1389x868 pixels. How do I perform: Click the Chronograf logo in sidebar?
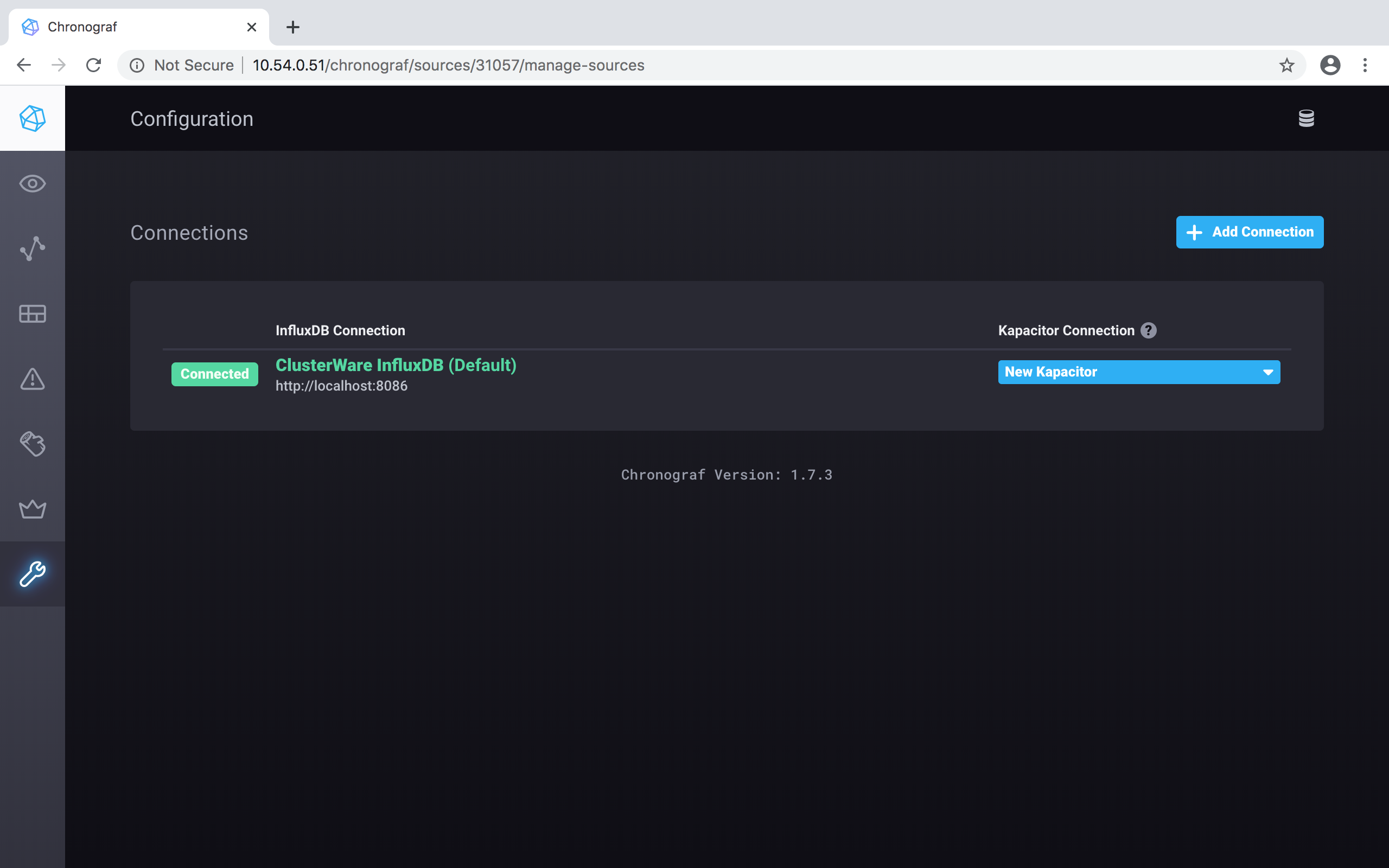[x=32, y=118]
